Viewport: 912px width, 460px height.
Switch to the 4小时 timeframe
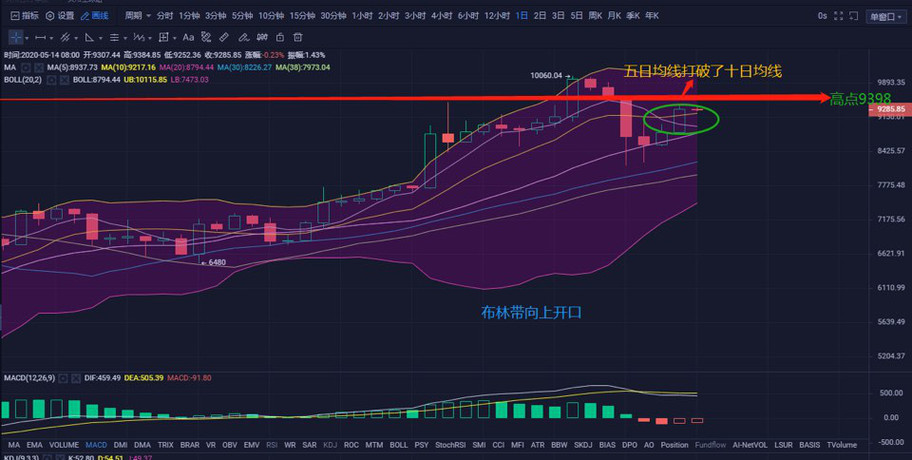click(x=441, y=16)
